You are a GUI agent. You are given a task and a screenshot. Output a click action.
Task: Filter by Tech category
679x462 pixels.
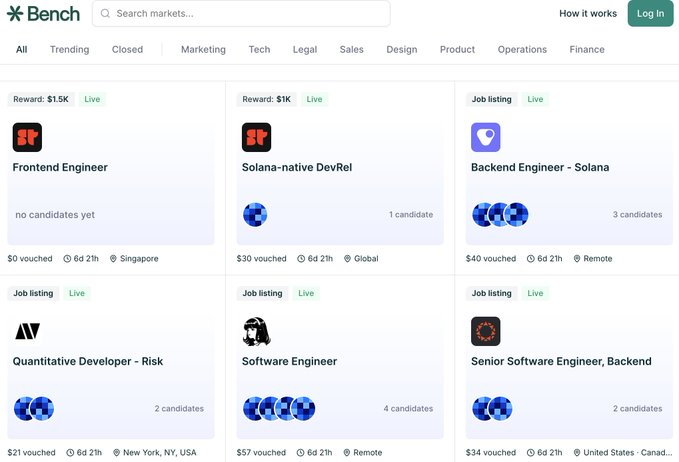[x=259, y=49]
